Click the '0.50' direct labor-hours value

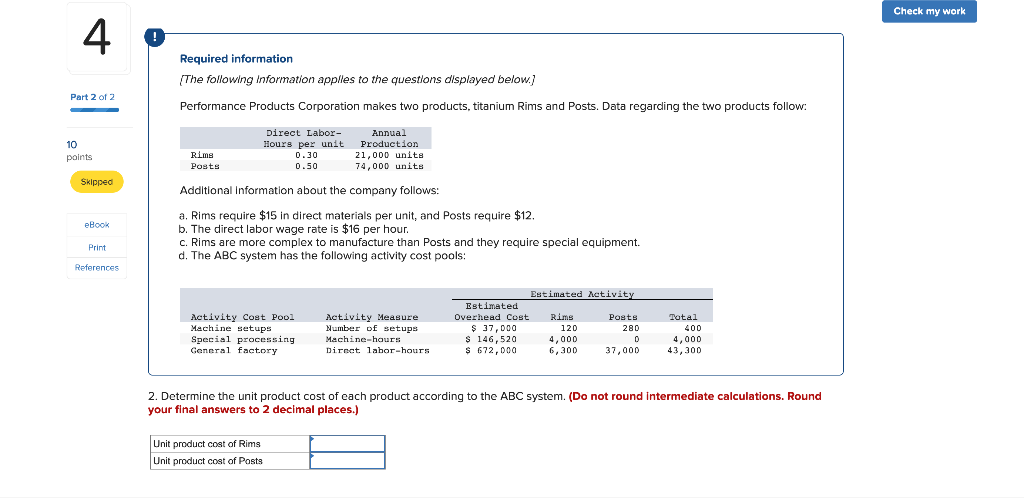(306, 166)
